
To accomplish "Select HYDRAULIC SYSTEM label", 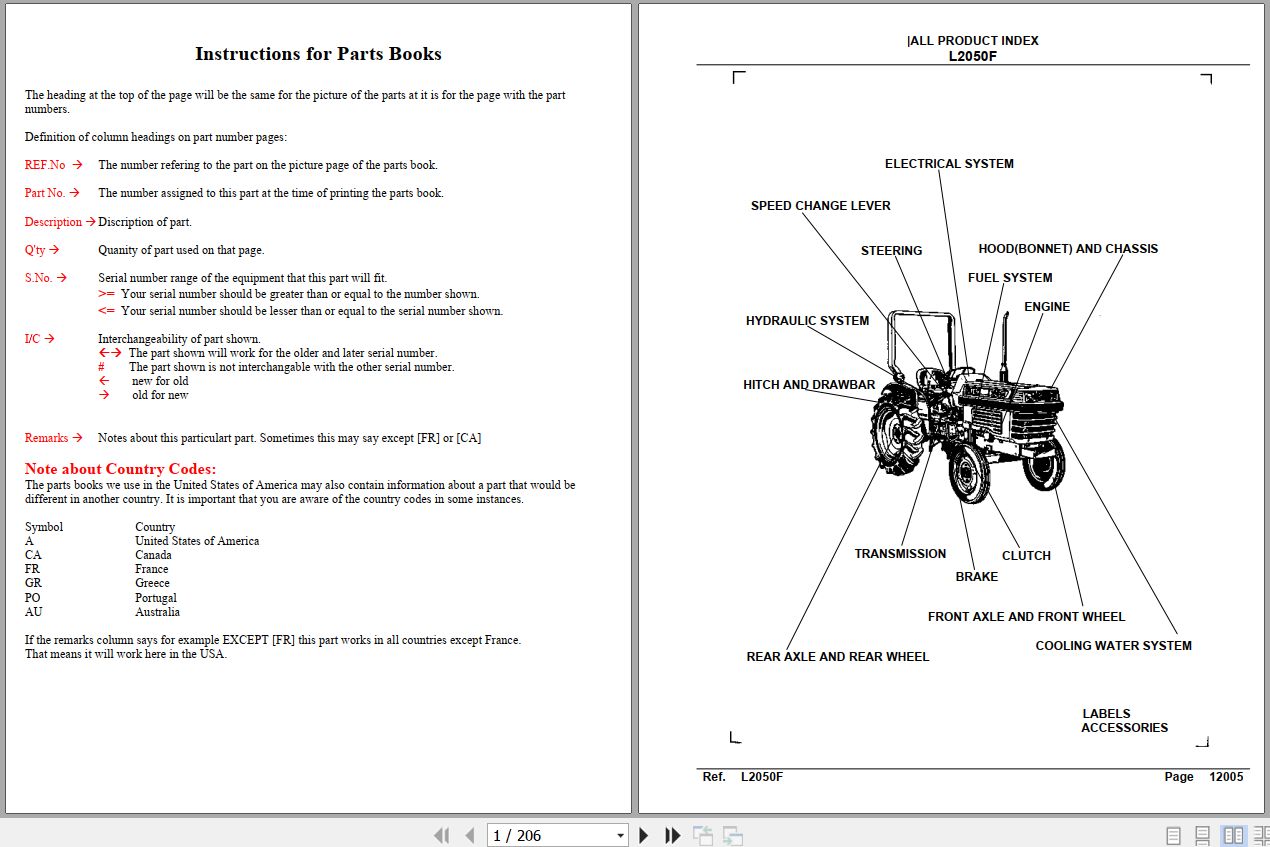I will point(808,321).
